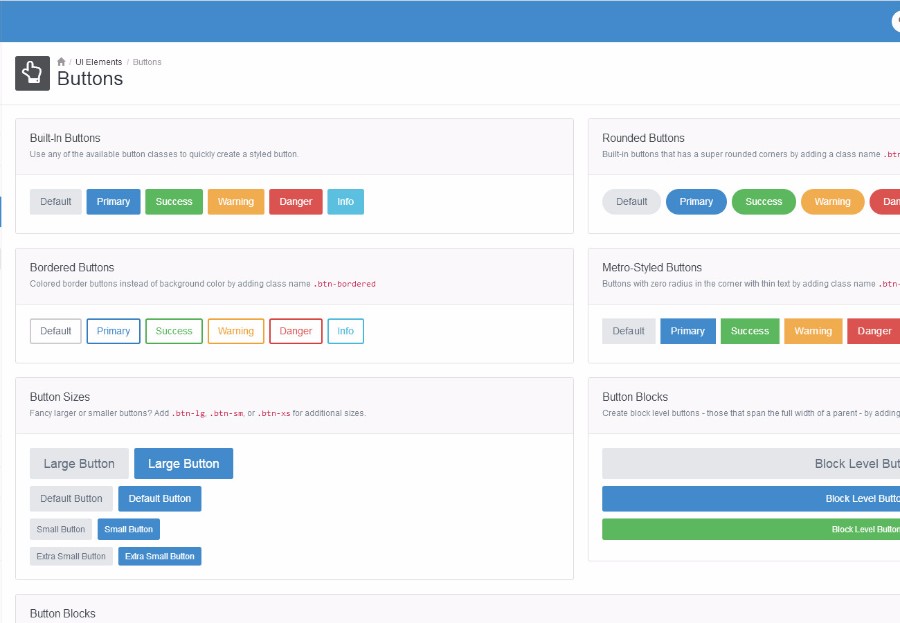Screen dimensions: 900x623
Task: Click Default button in Built-In Buttons
Action: pos(56,202)
